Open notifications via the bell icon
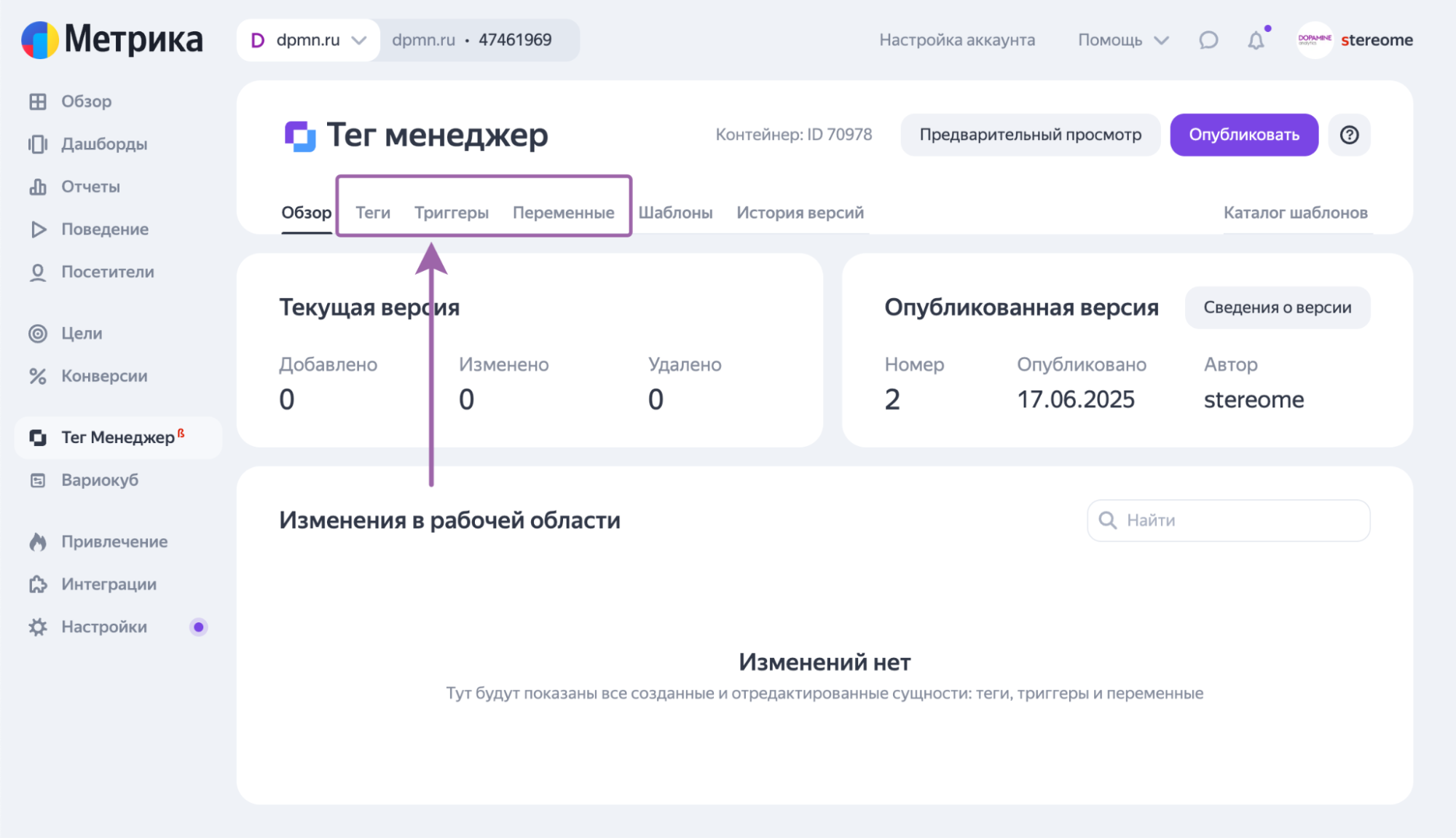This screenshot has width=1456, height=838. [x=1254, y=40]
